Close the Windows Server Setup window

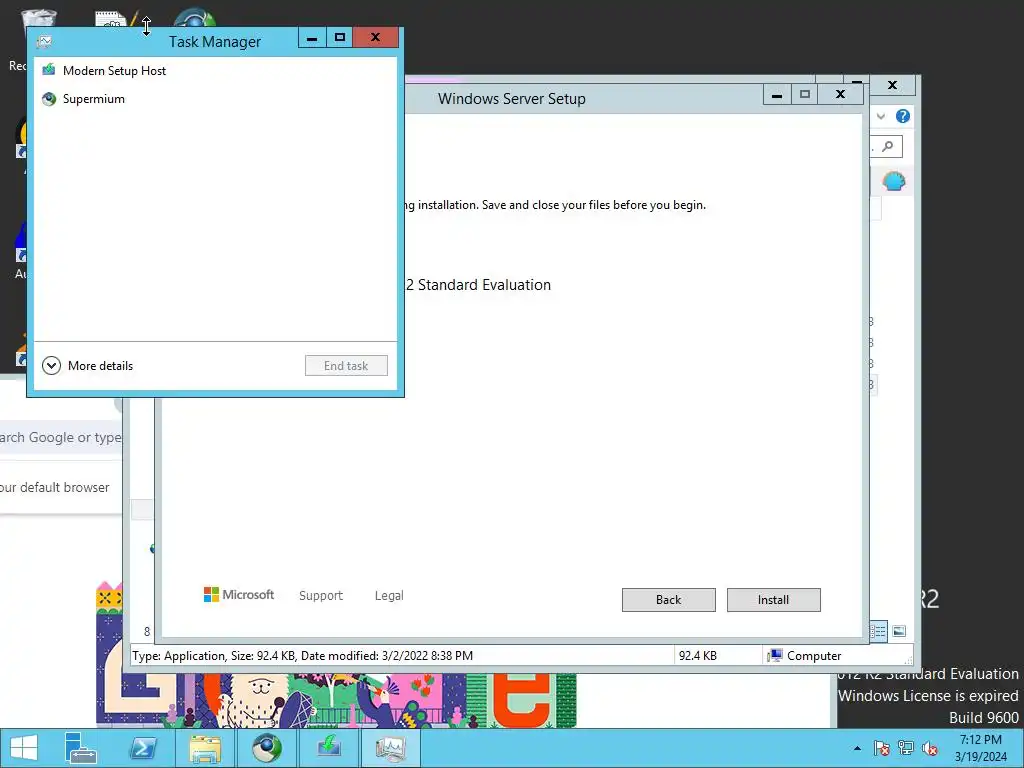840,95
